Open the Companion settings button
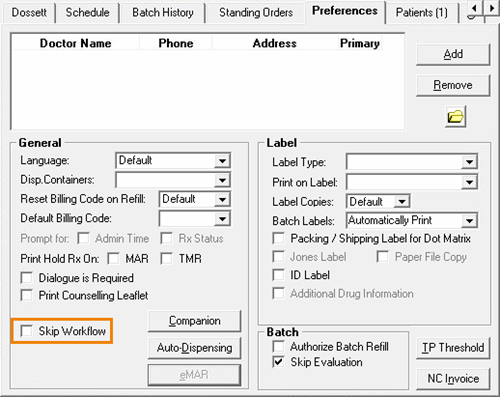500x397 pixels. click(x=194, y=321)
